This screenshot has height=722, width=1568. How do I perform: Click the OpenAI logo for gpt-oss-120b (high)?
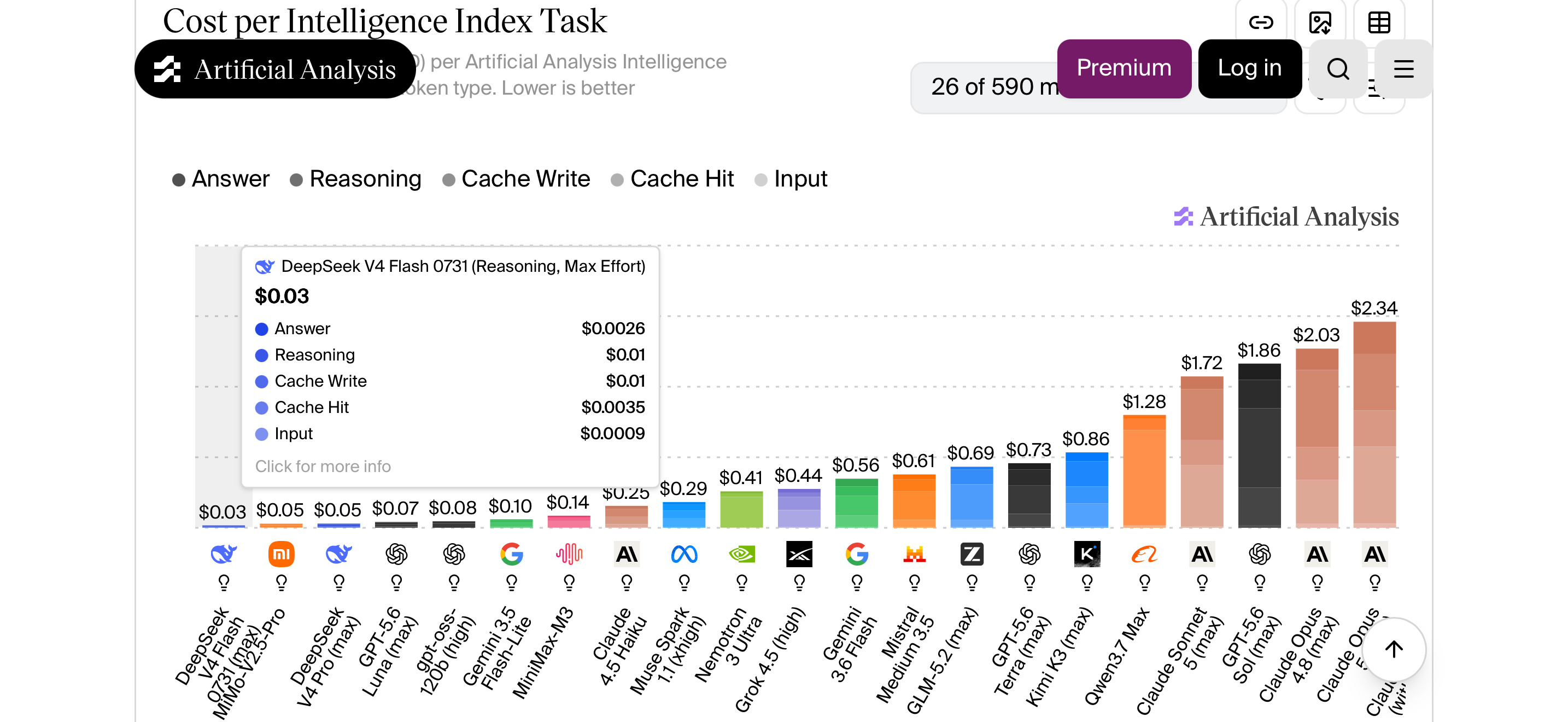(x=454, y=554)
